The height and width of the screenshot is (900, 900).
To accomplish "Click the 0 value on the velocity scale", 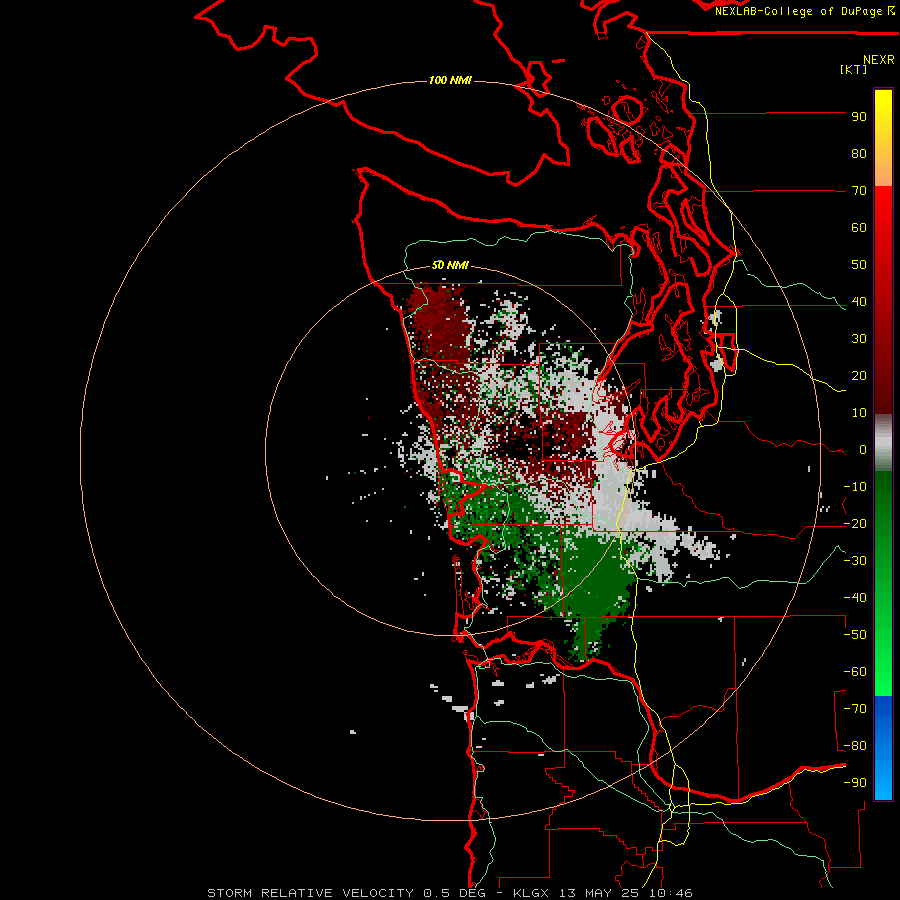I will pos(863,450).
